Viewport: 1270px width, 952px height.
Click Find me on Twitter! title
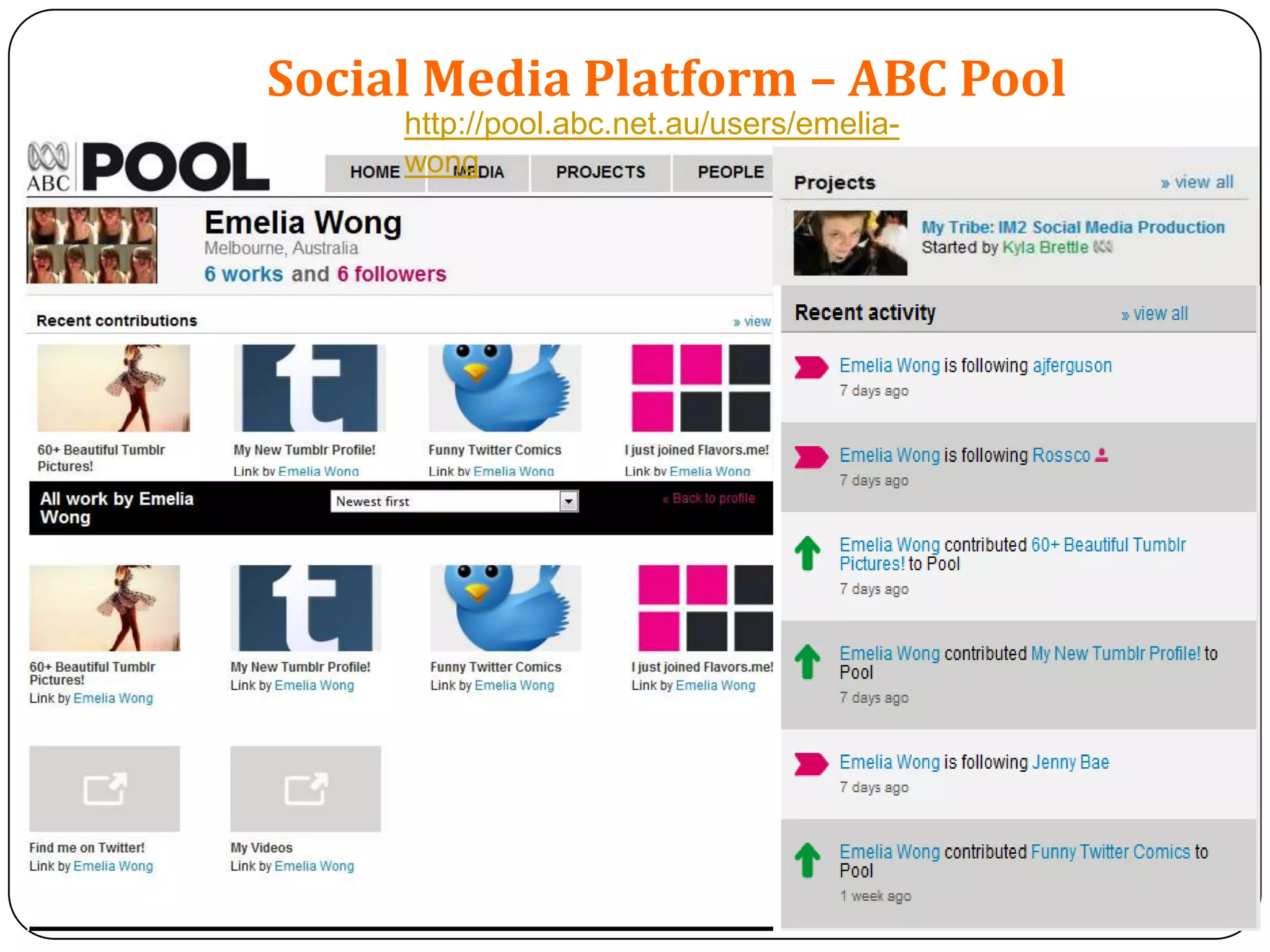click(x=87, y=847)
